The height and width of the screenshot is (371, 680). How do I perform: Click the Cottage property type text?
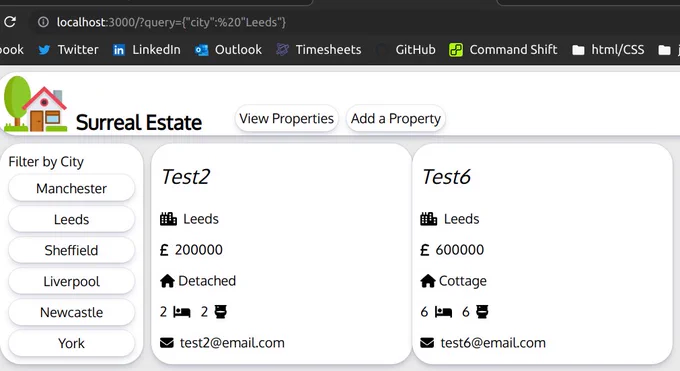pyautogui.click(x=463, y=281)
